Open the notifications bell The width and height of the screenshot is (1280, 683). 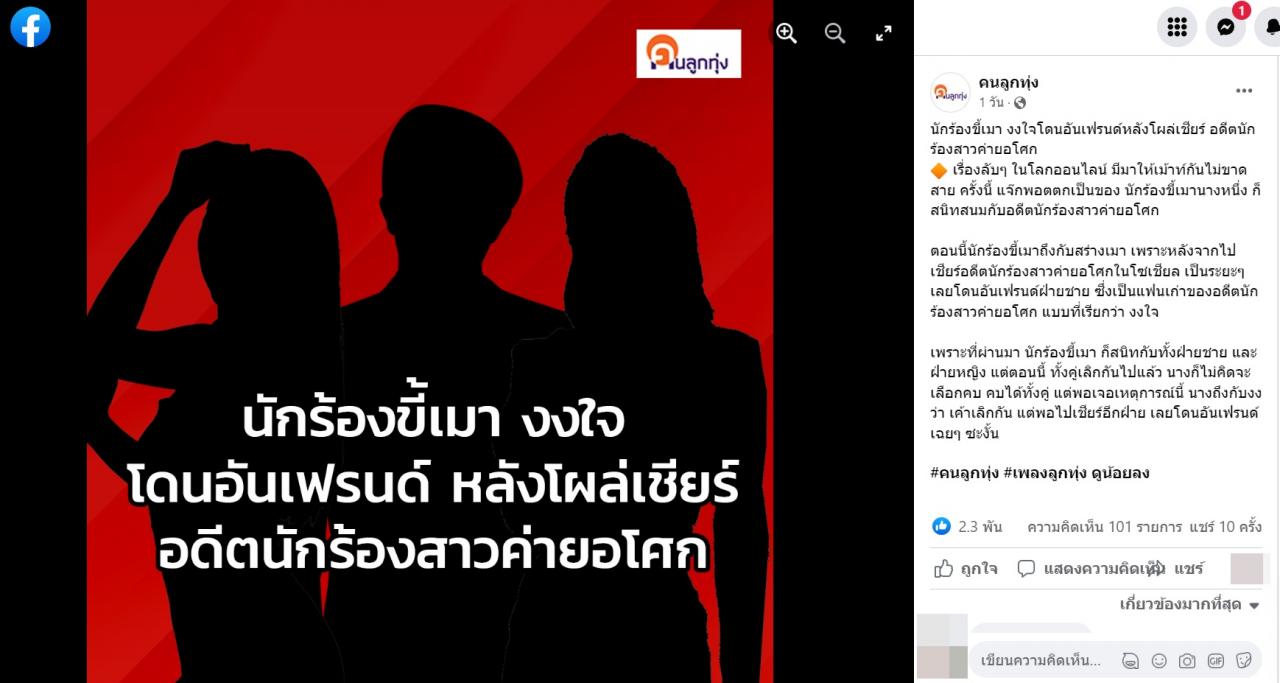tap(1270, 27)
